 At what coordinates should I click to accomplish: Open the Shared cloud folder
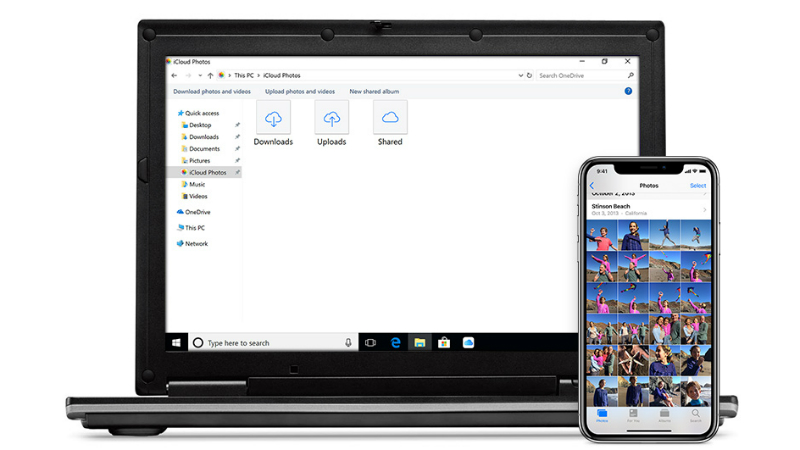coord(390,123)
